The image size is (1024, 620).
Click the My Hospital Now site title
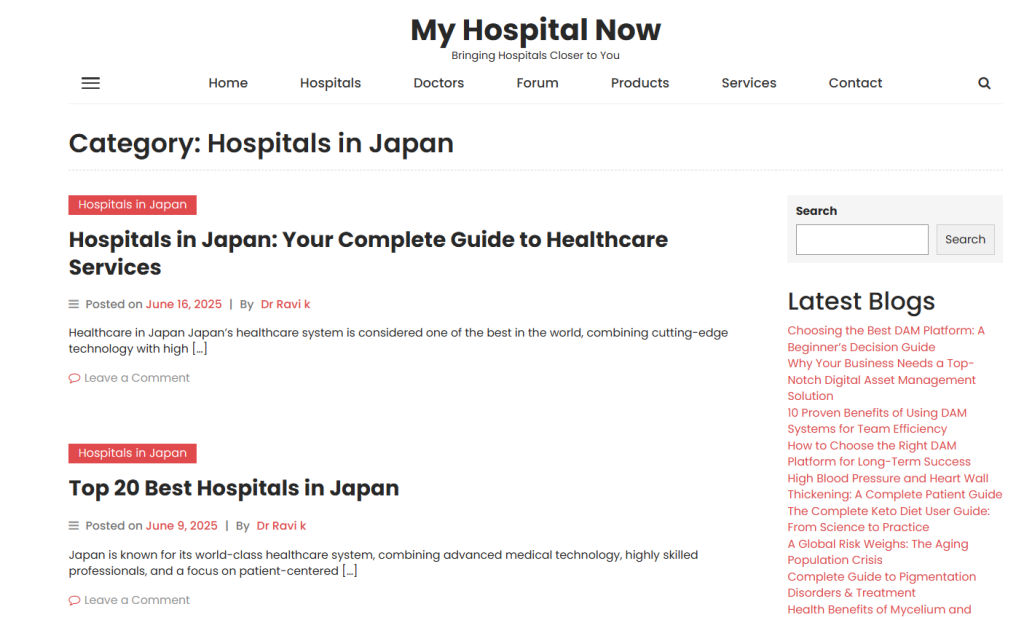point(536,30)
